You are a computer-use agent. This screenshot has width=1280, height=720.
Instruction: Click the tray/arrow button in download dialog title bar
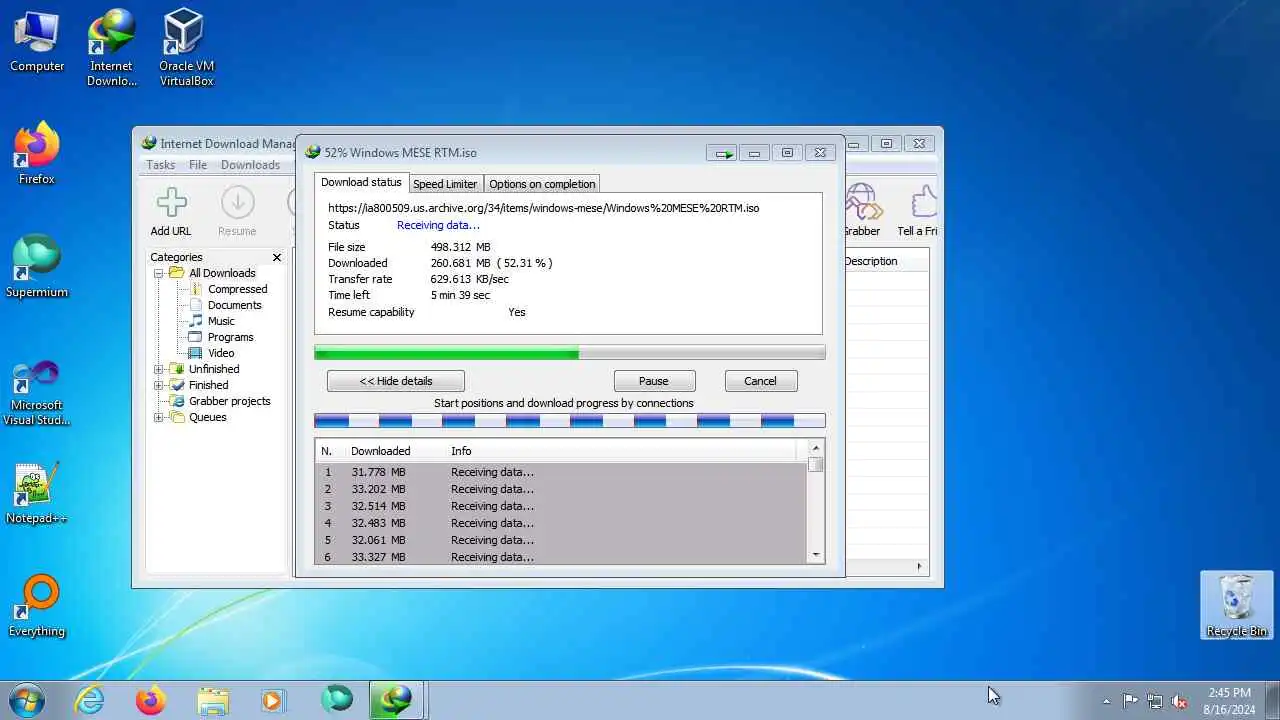(721, 153)
